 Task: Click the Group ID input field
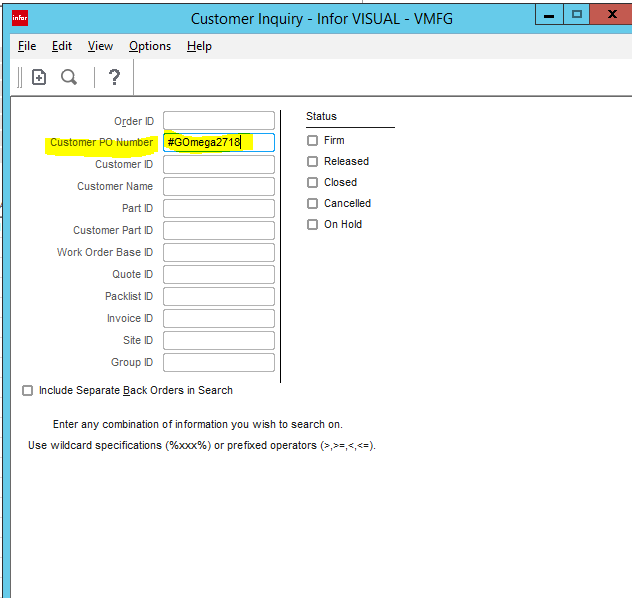(x=219, y=363)
